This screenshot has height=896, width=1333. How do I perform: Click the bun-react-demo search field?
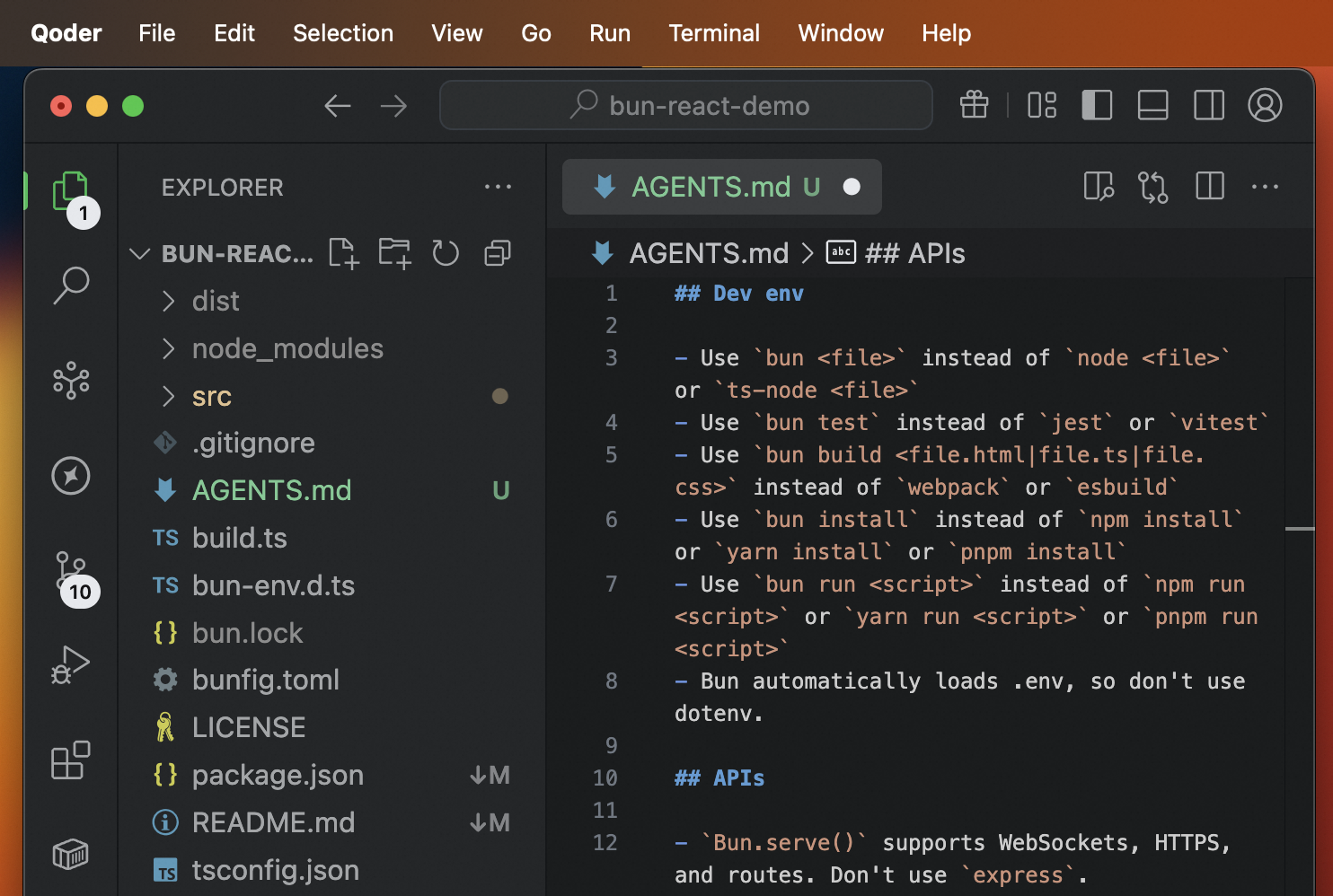tap(687, 106)
